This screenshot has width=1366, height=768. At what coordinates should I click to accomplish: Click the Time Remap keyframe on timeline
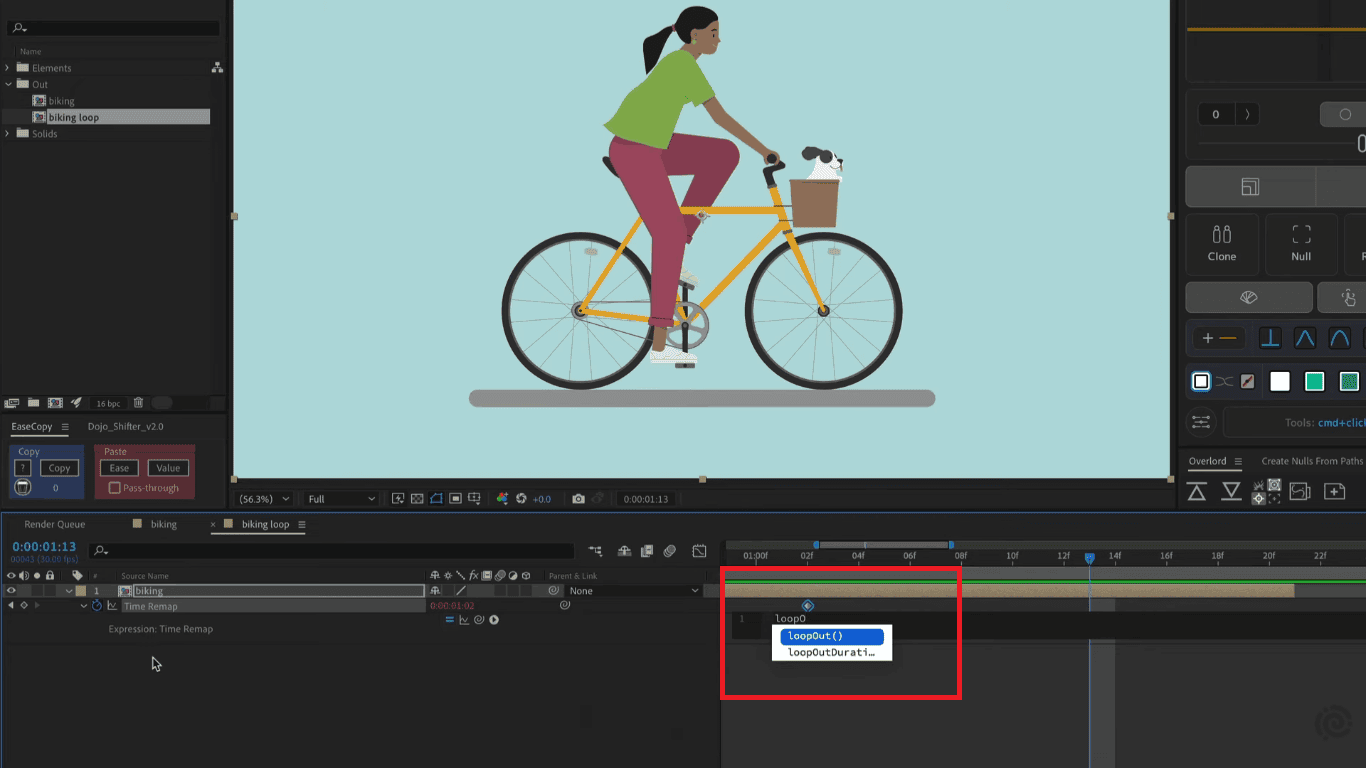(807, 605)
